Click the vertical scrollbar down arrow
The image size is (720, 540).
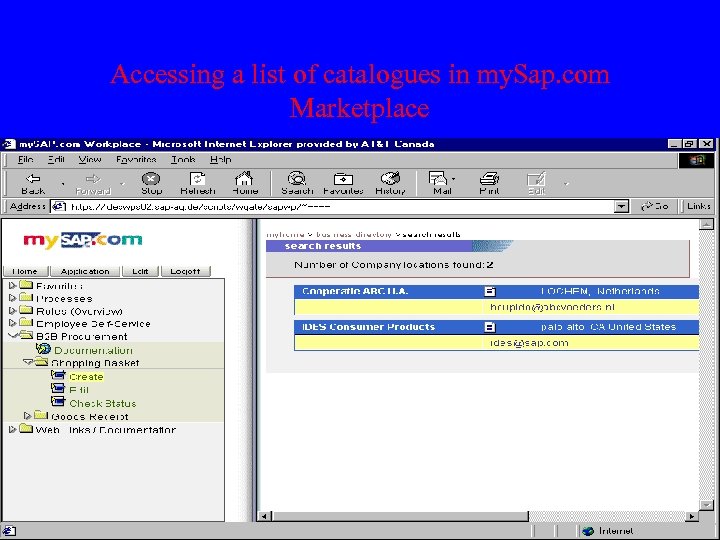coord(706,505)
